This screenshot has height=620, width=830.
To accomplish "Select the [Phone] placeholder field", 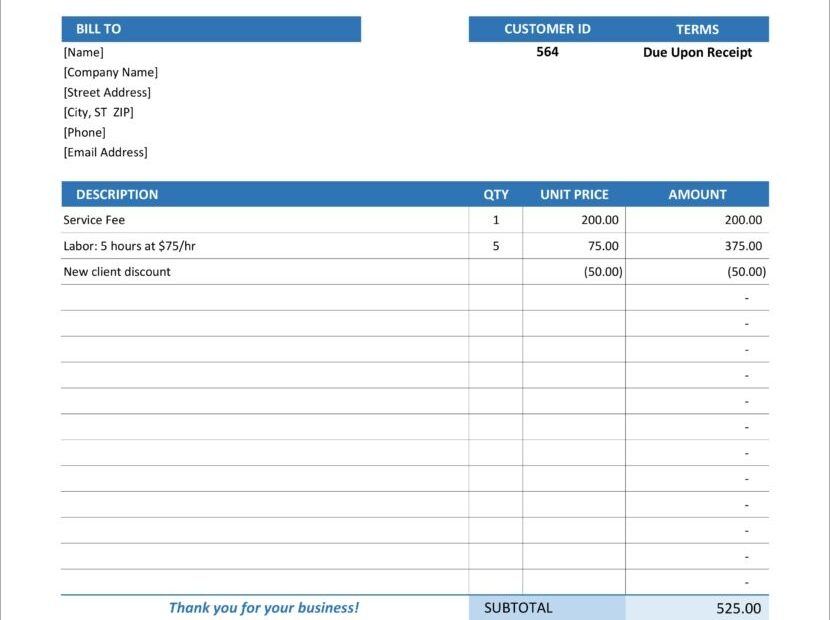I will 85,131.
